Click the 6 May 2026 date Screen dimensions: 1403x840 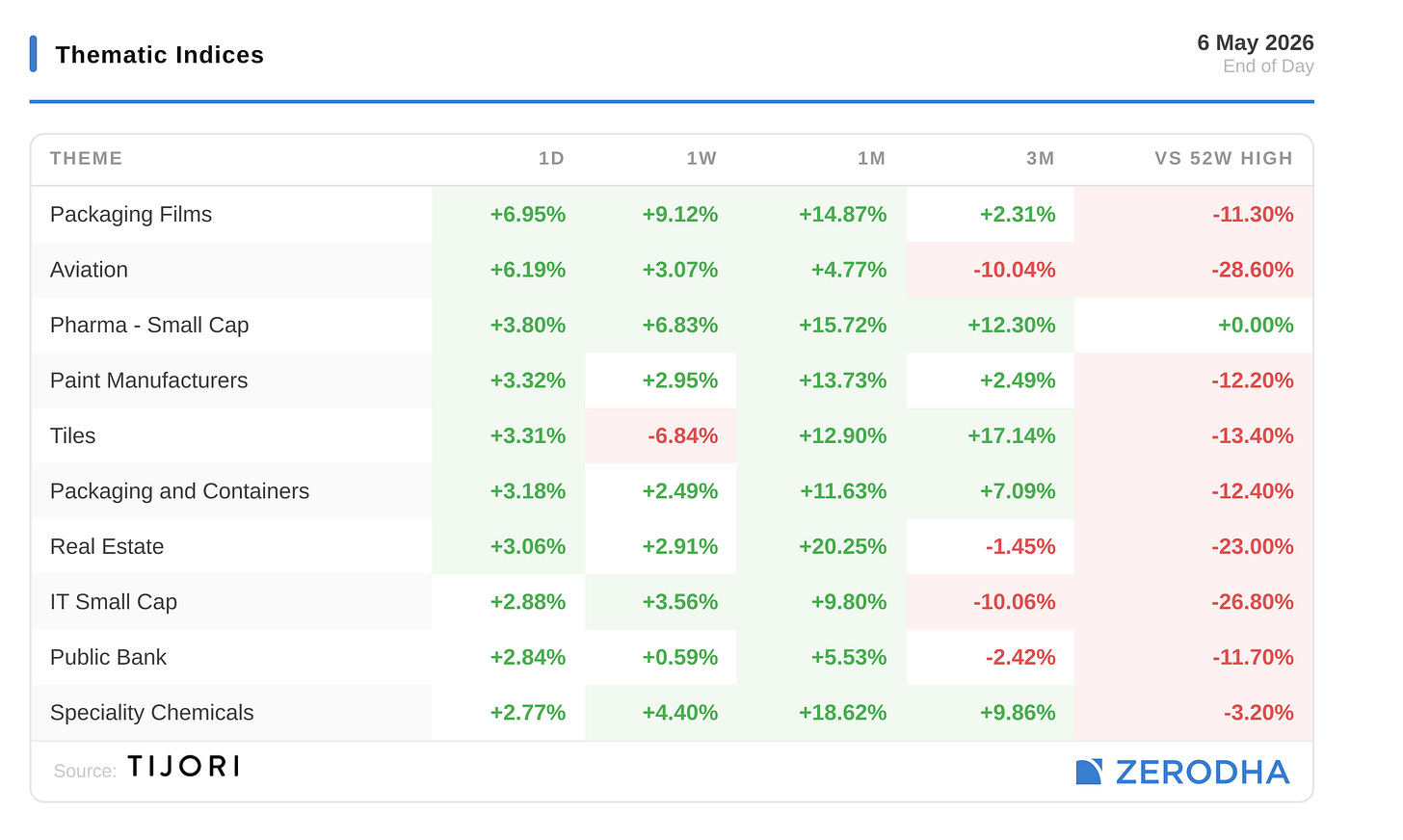pos(1255,42)
